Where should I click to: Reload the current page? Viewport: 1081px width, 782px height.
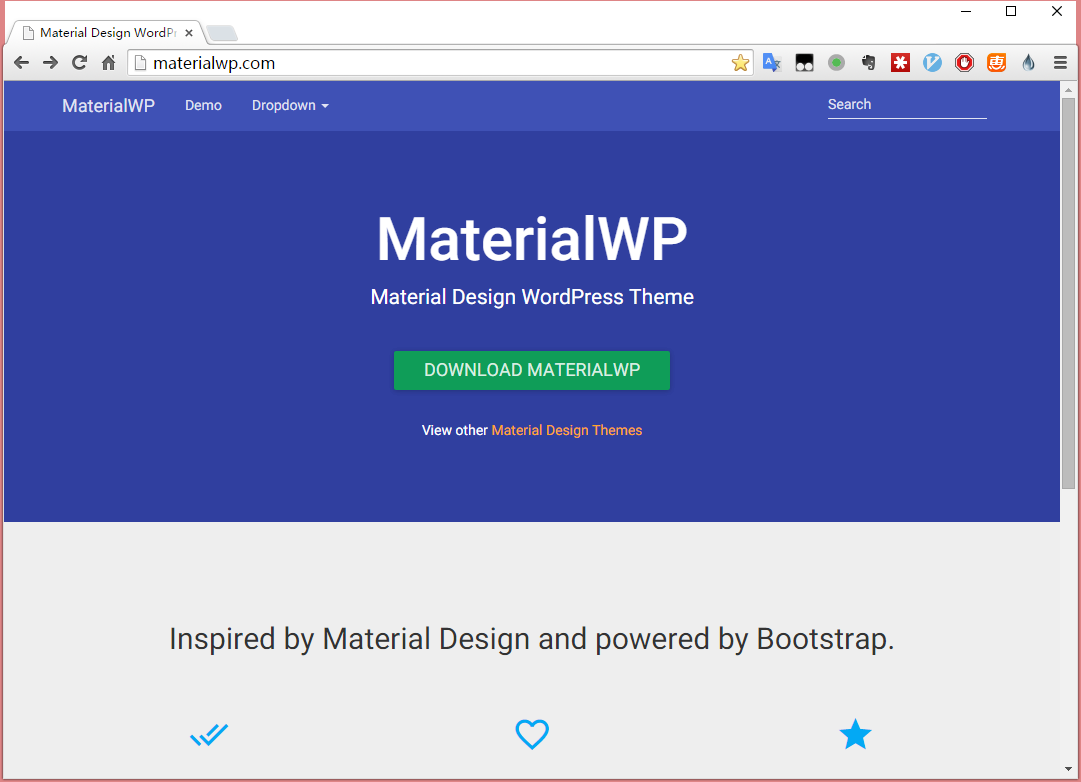pos(79,63)
